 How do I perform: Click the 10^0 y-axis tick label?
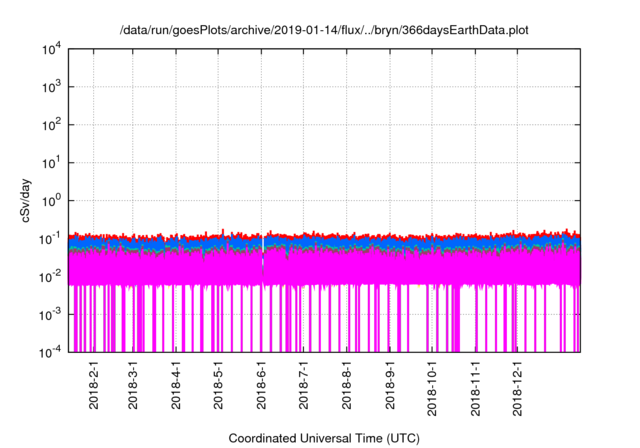click(x=51, y=201)
